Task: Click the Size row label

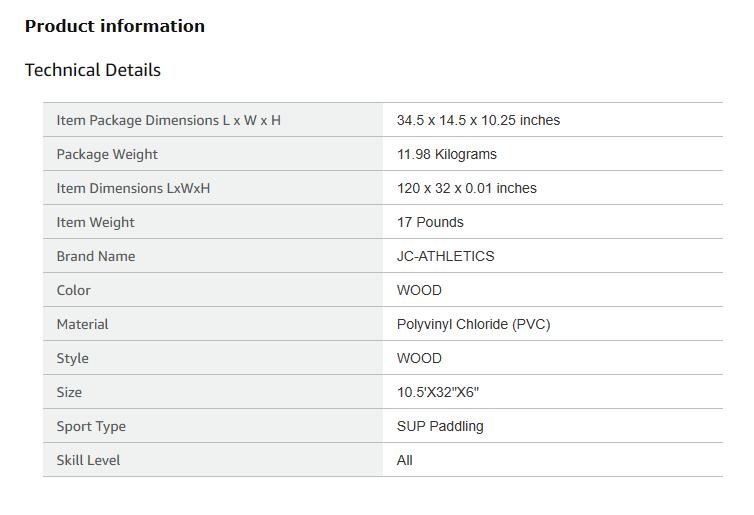Action: [x=69, y=392]
